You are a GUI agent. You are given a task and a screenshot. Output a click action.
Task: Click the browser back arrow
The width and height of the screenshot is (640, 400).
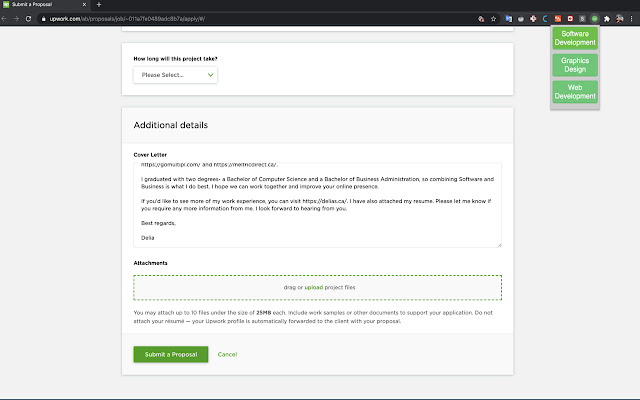(x=4, y=19)
